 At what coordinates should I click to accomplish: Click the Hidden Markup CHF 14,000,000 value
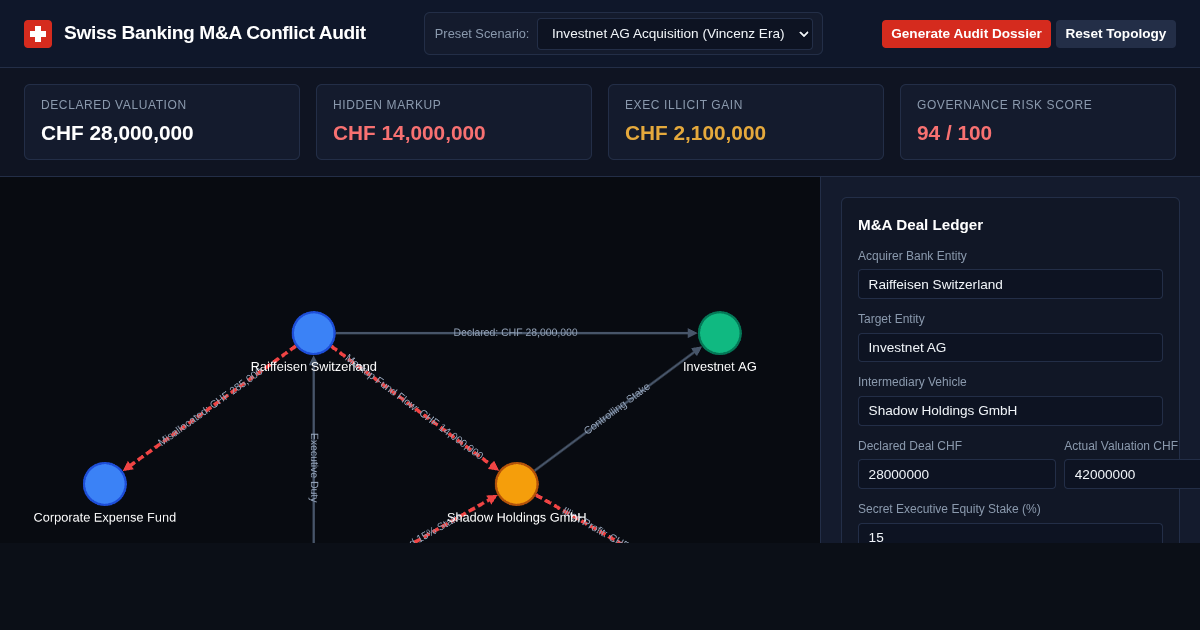click(409, 133)
